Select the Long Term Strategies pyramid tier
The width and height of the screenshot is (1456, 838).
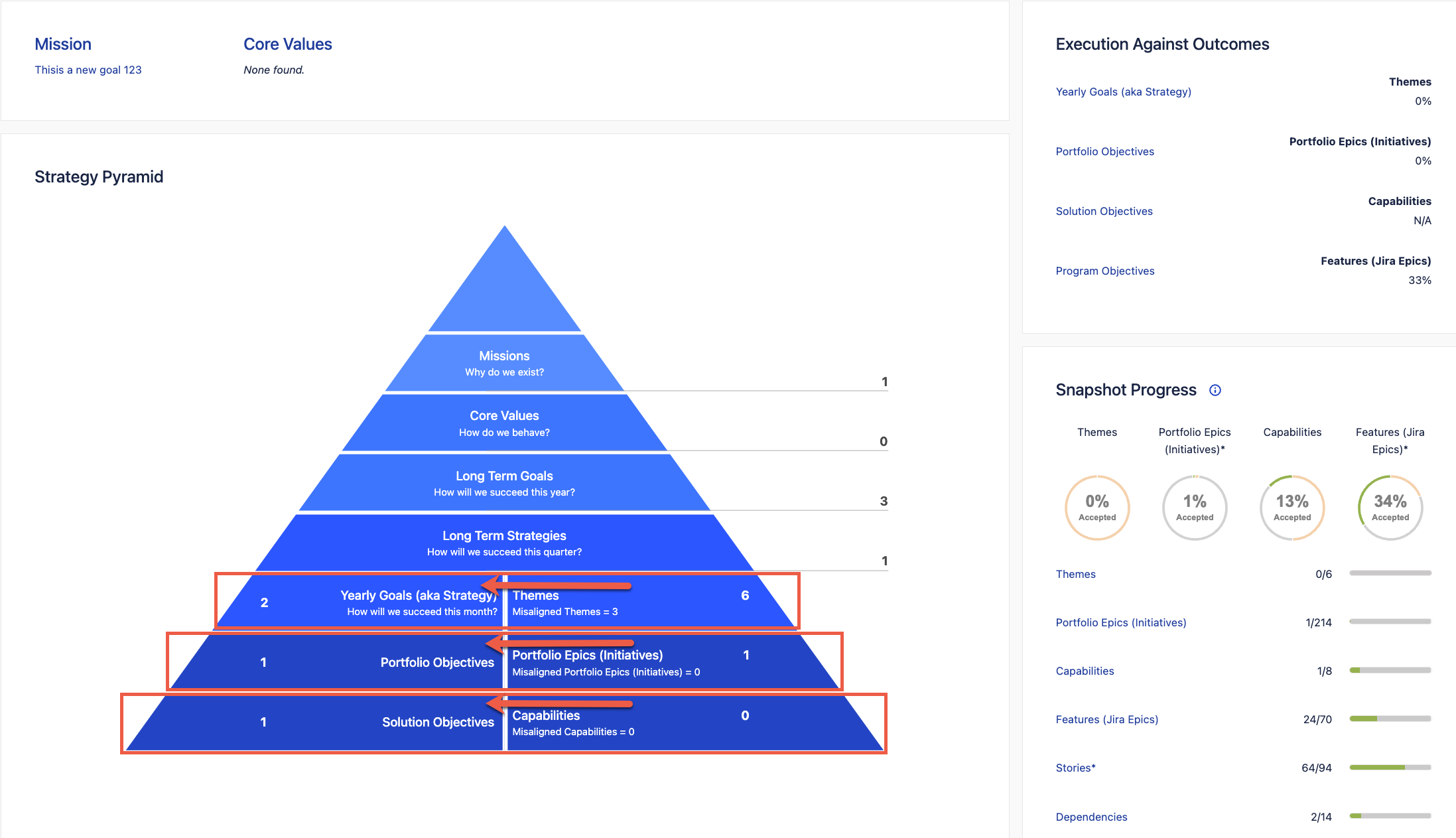click(x=504, y=542)
